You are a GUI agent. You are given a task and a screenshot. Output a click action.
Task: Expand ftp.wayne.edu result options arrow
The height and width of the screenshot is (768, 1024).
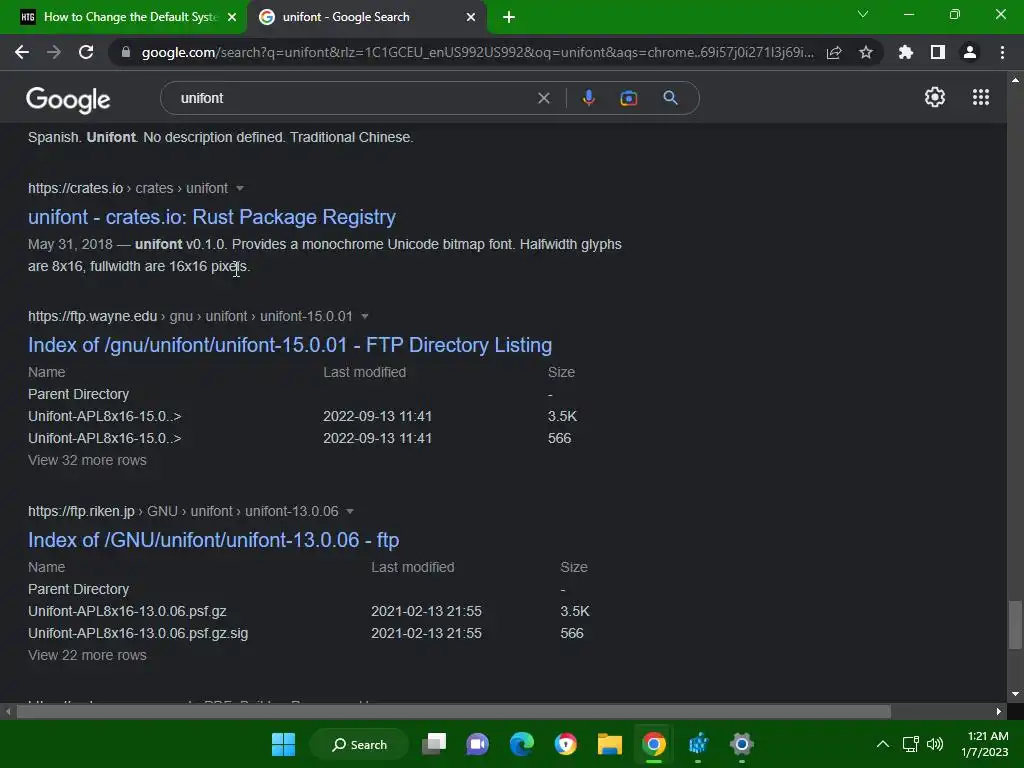[365, 316]
